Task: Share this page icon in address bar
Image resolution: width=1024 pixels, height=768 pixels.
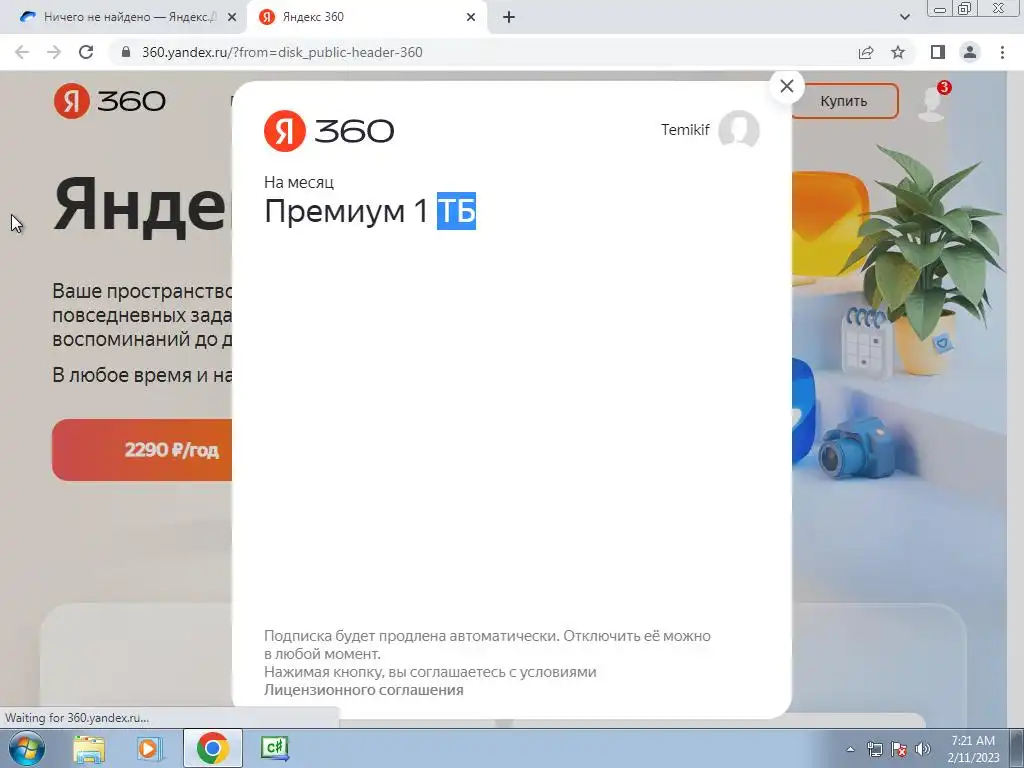Action: pyautogui.click(x=866, y=52)
